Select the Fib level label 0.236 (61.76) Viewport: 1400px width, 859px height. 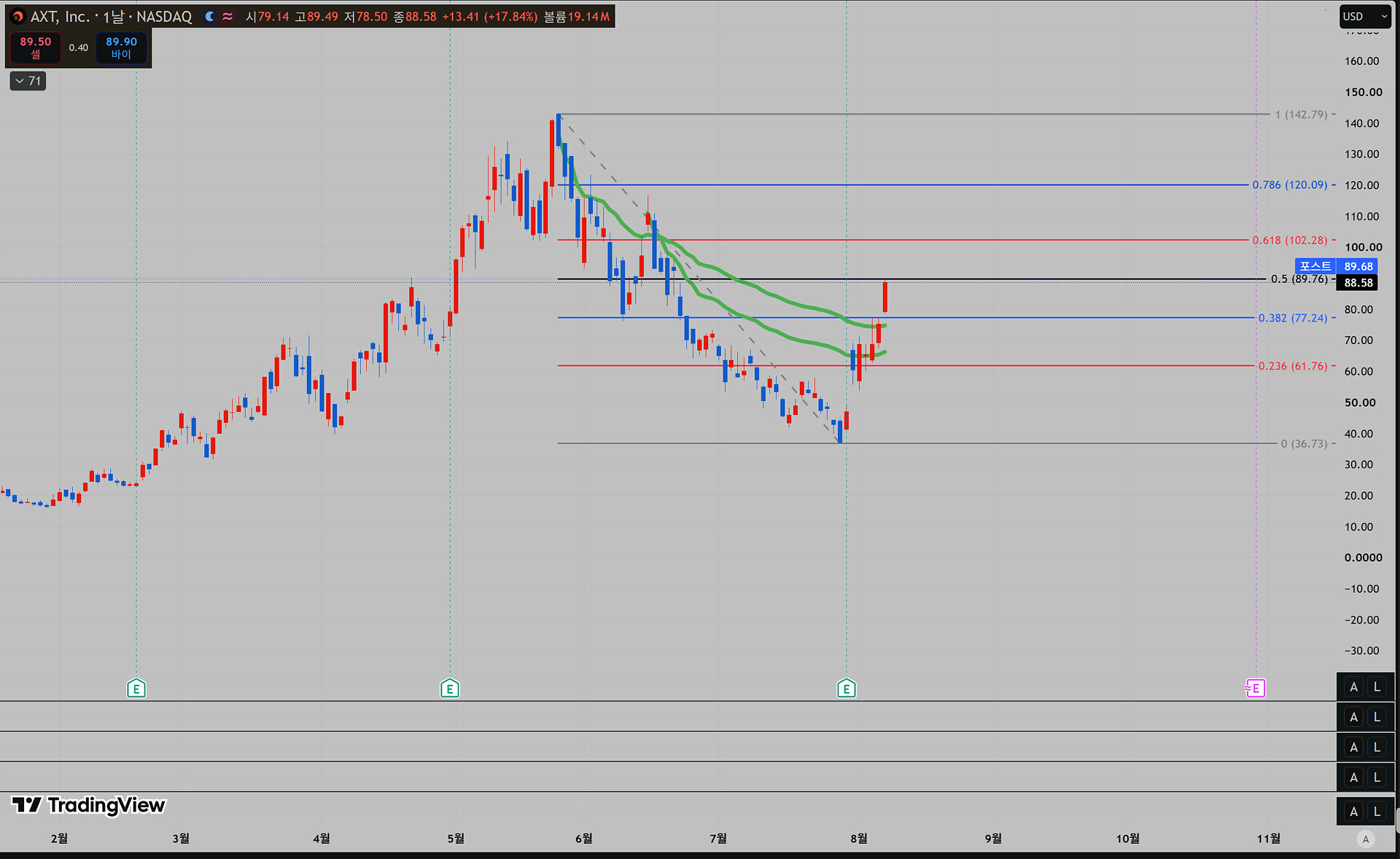pyautogui.click(x=1293, y=366)
